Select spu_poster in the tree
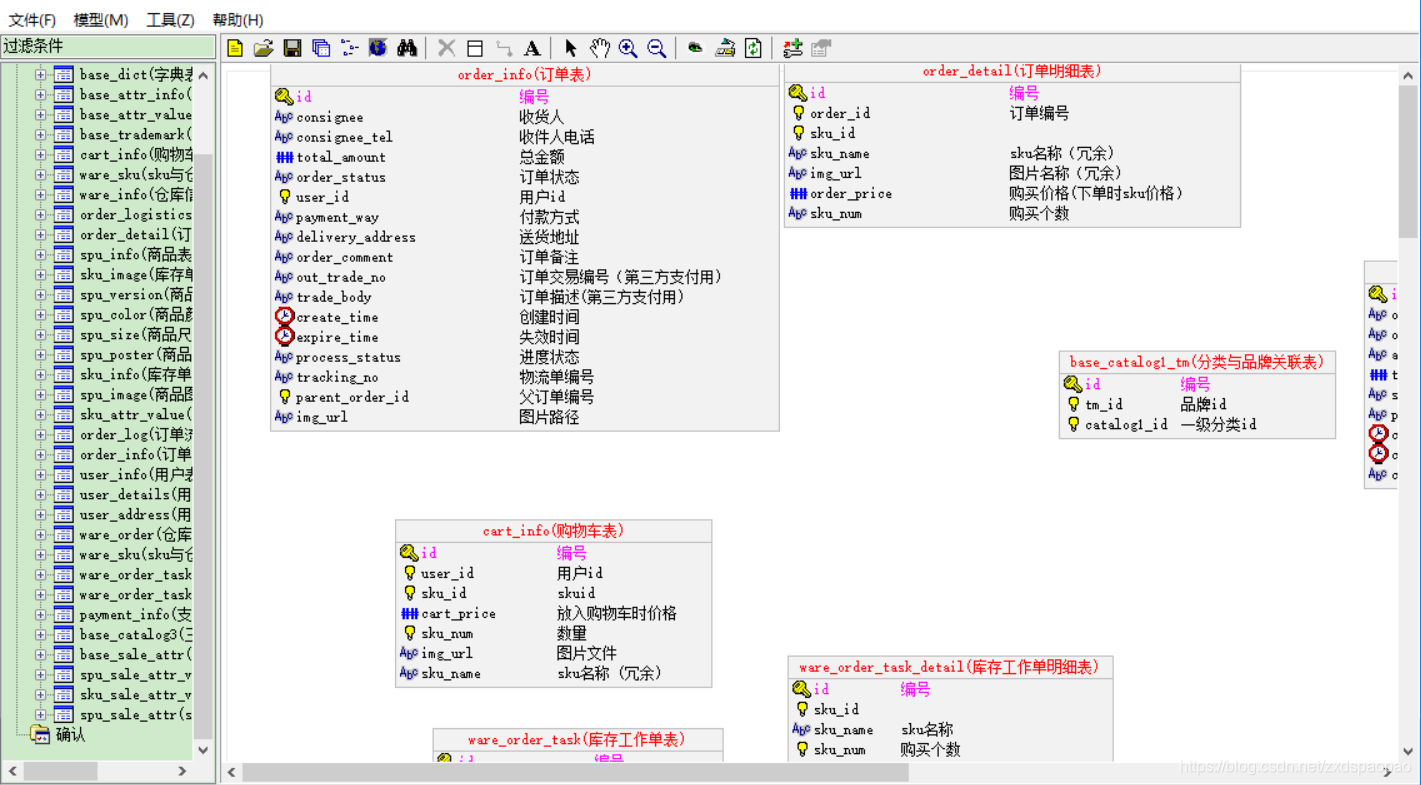The image size is (1421, 785). click(134, 354)
